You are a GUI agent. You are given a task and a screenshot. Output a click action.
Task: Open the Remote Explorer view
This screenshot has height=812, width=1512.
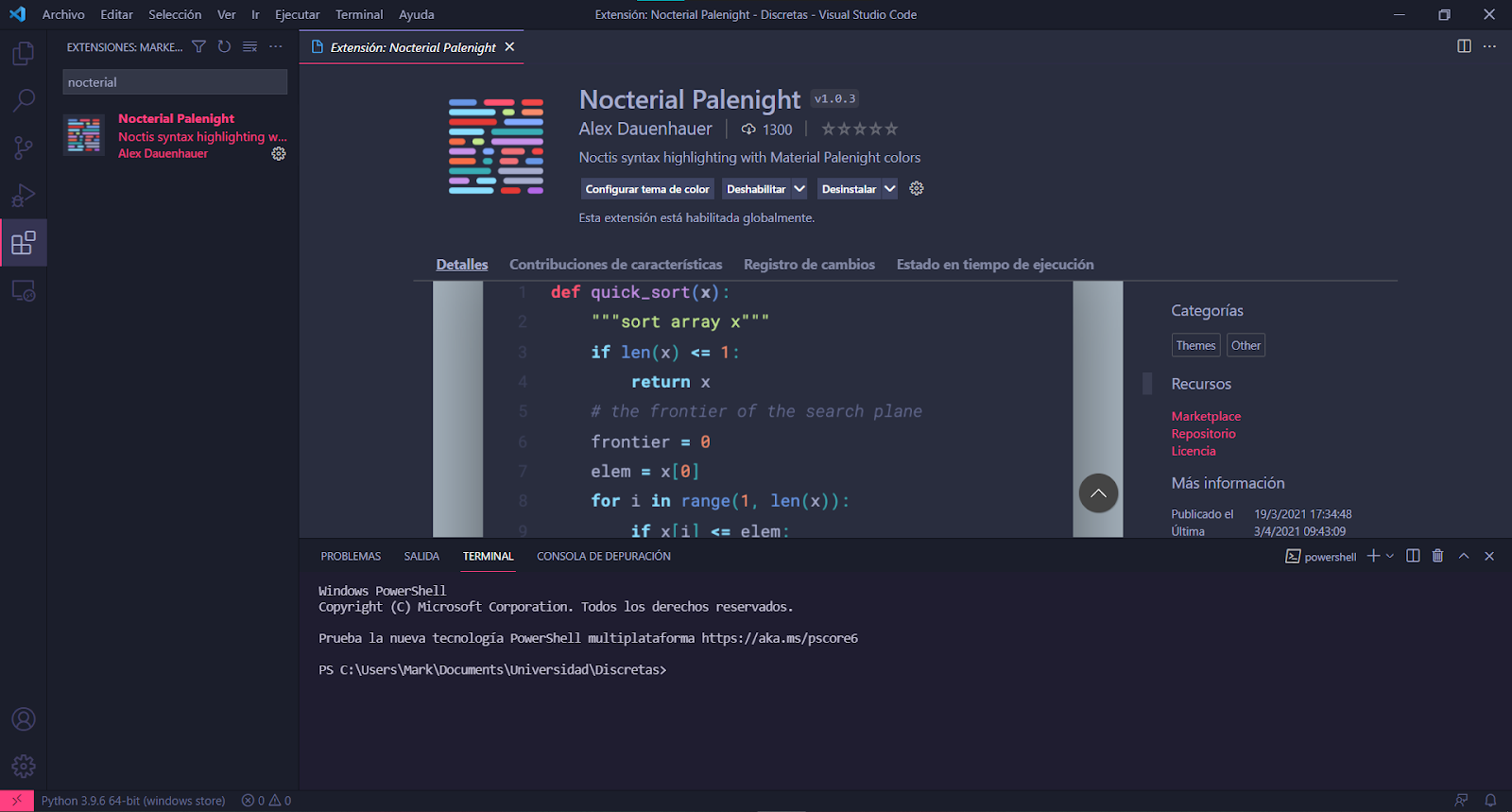tap(24, 290)
